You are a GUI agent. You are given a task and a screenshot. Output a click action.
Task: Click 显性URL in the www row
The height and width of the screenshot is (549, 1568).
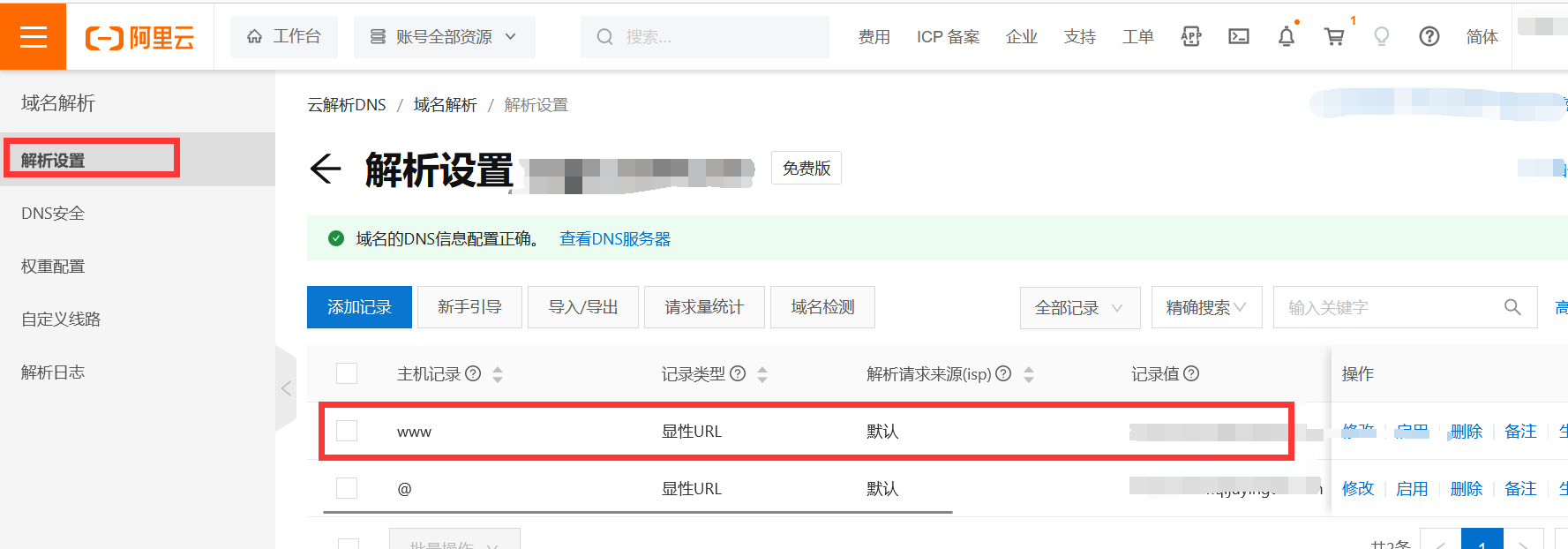(x=692, y=431)
